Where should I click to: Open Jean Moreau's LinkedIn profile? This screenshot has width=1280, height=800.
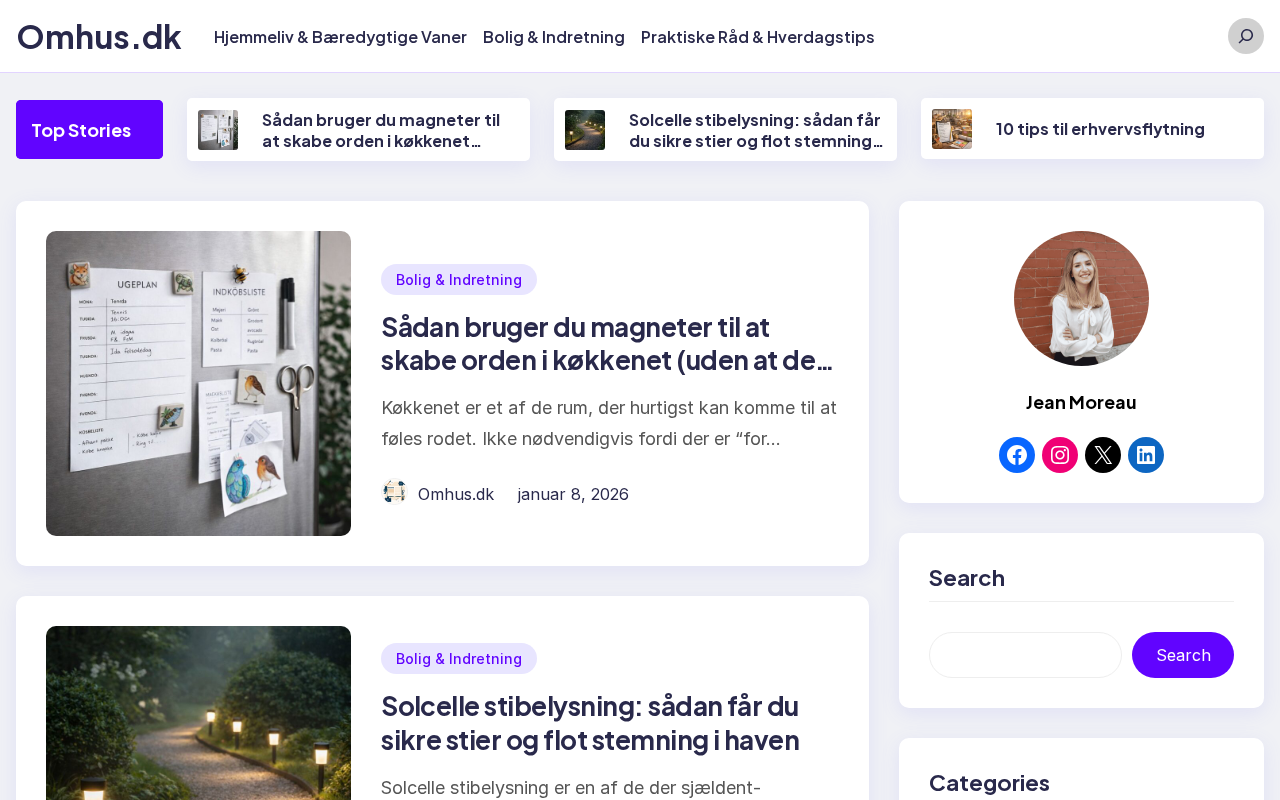(x=1146, y=455)
